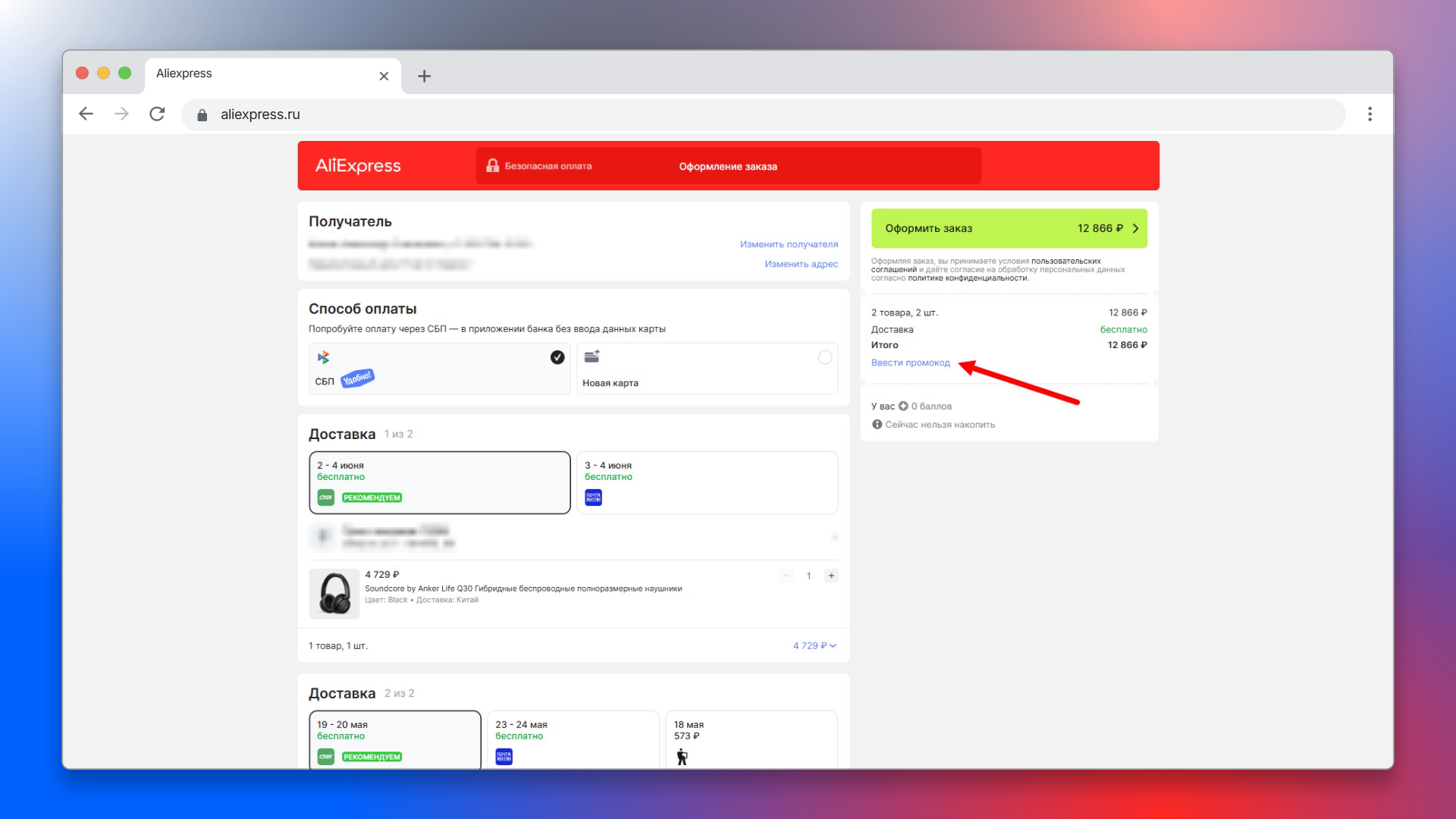Viewport: 1456px width, 819px height.
Task: Choose the 2 - 4 июня delivery option
Action: [x=440, y=482]
